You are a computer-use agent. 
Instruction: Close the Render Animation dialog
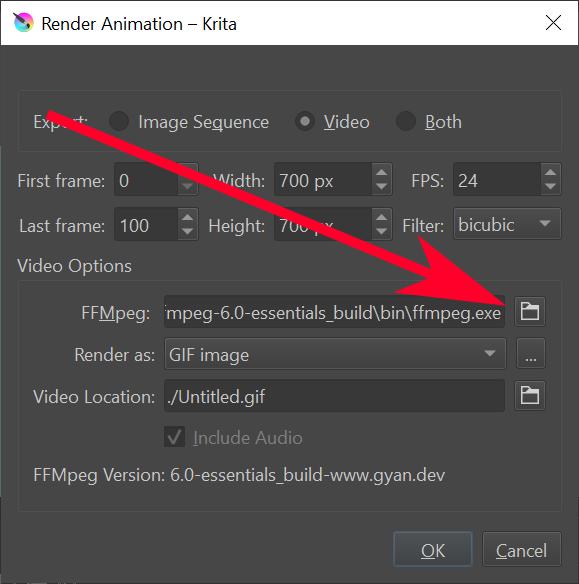click(553, 23)
